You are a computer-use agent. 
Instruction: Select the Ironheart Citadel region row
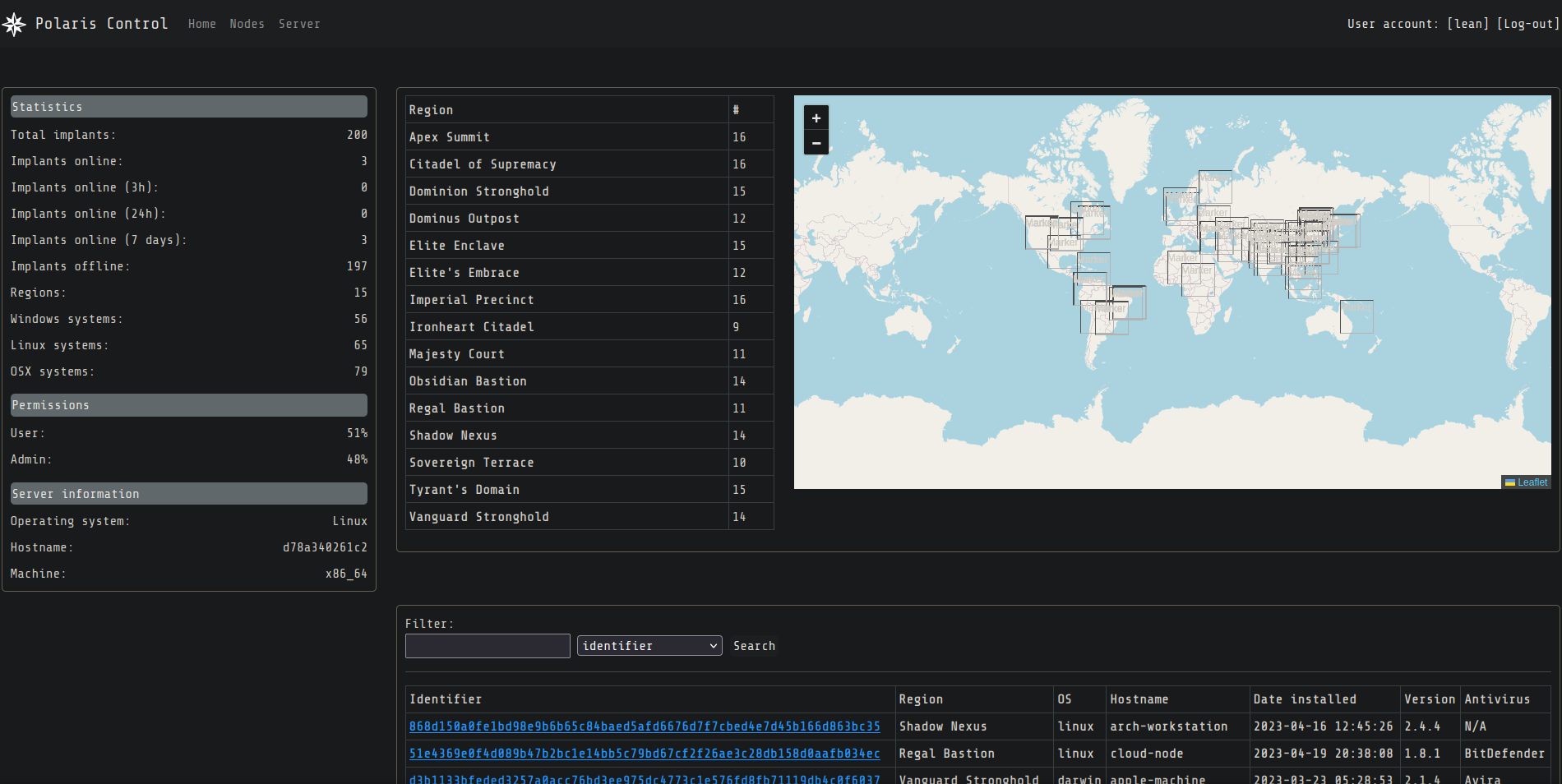[589, 327]
